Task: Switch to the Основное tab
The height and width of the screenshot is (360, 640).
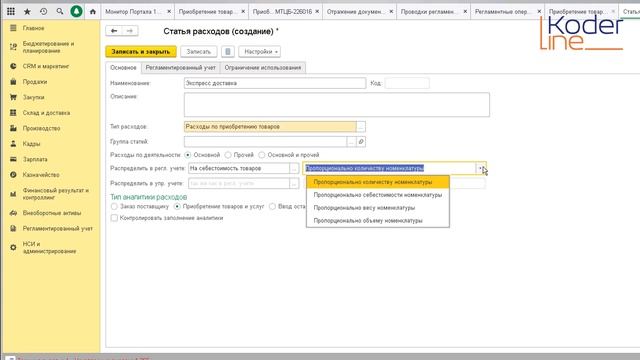Action: (x=123, y=68)
